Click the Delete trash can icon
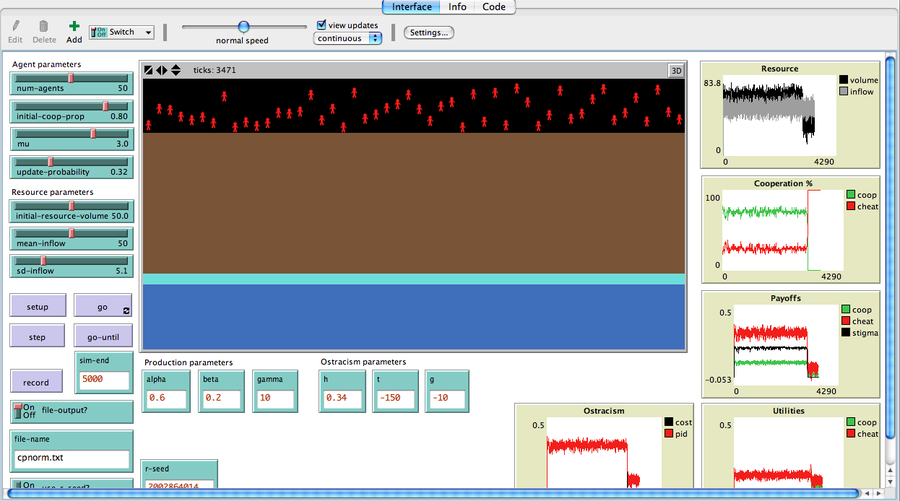This screenshot has height=501, width=900. pos(44,26)
